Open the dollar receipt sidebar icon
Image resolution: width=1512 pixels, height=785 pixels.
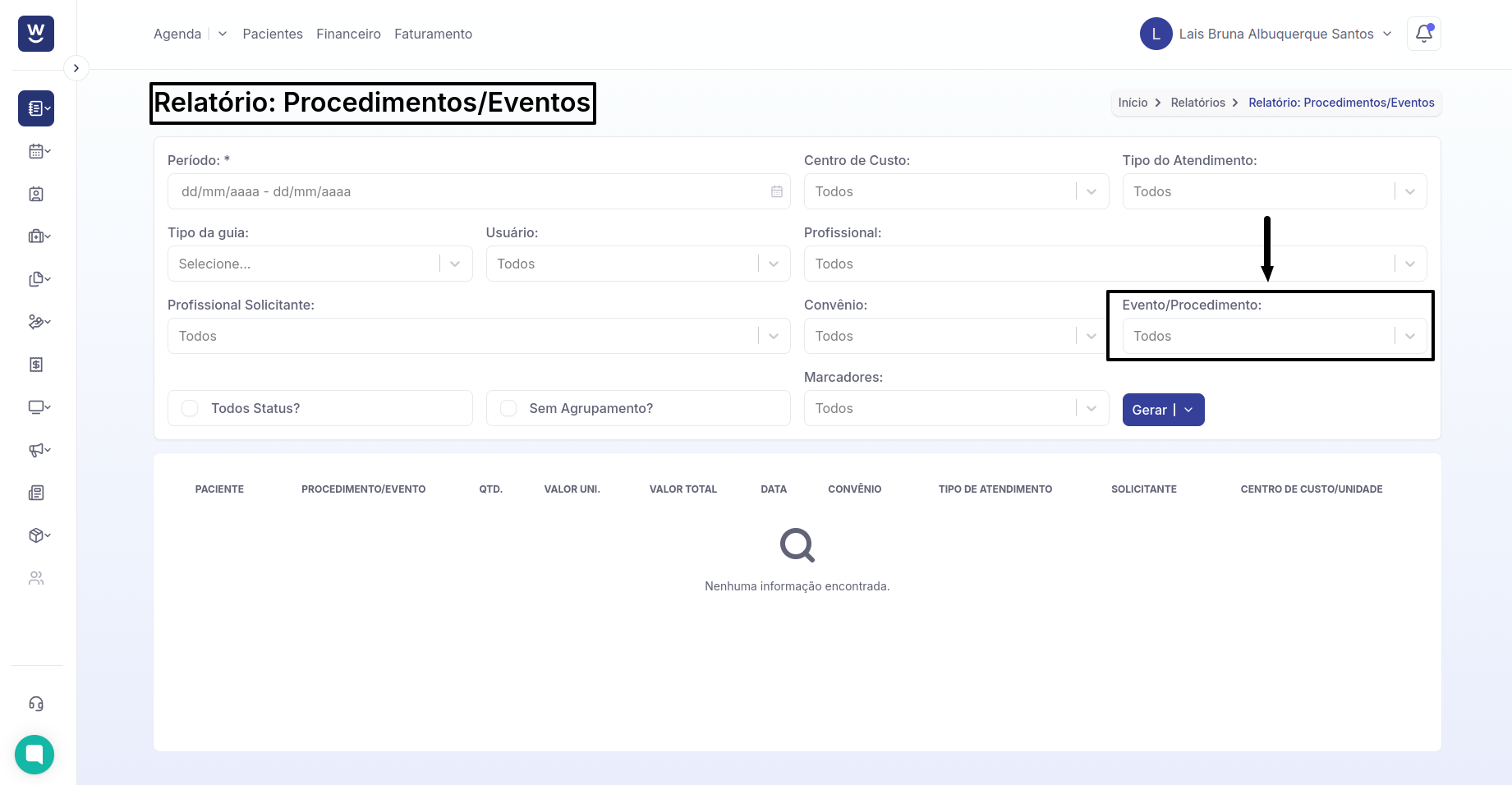pos(36,365)
